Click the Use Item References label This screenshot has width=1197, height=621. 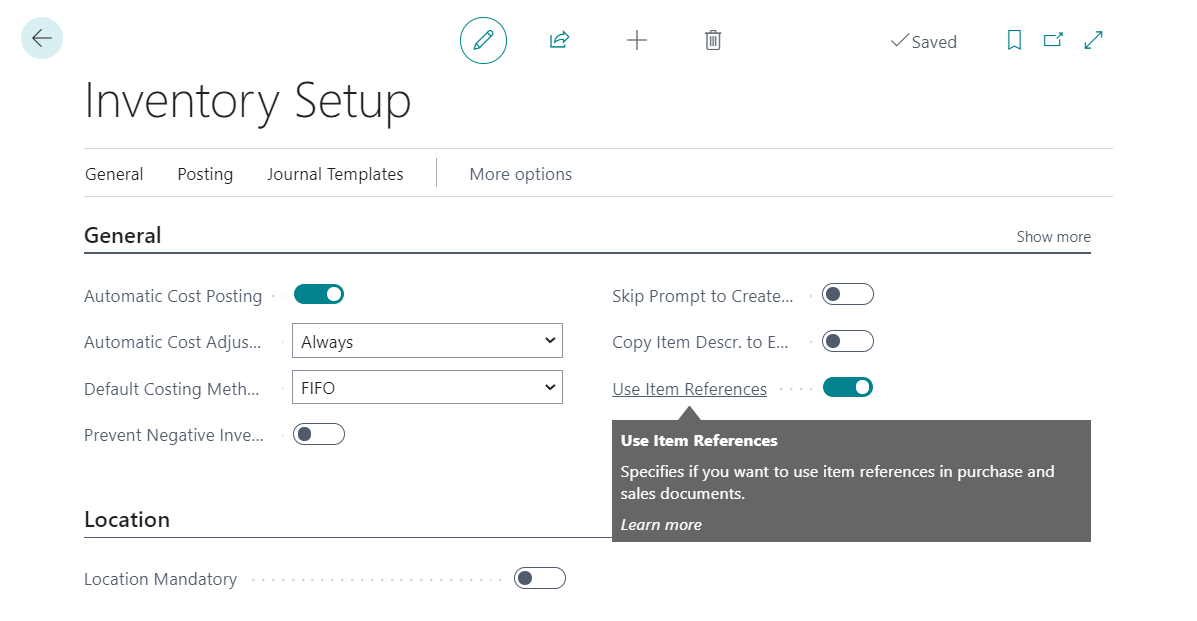point(689,389)
